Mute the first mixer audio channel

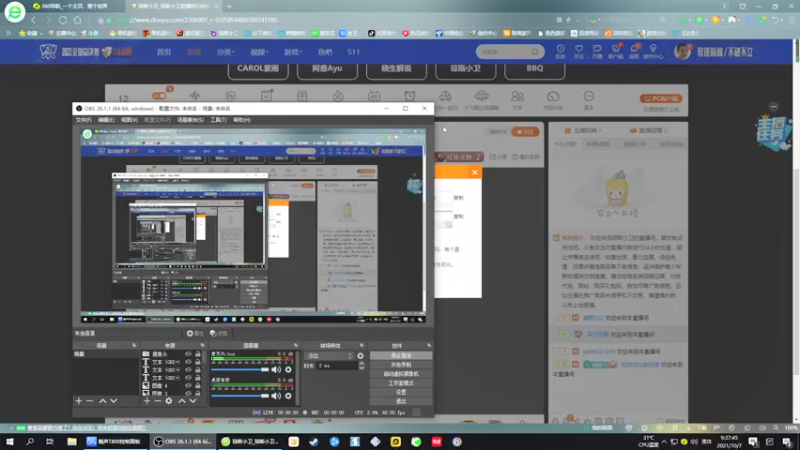(x=276, y=369)
